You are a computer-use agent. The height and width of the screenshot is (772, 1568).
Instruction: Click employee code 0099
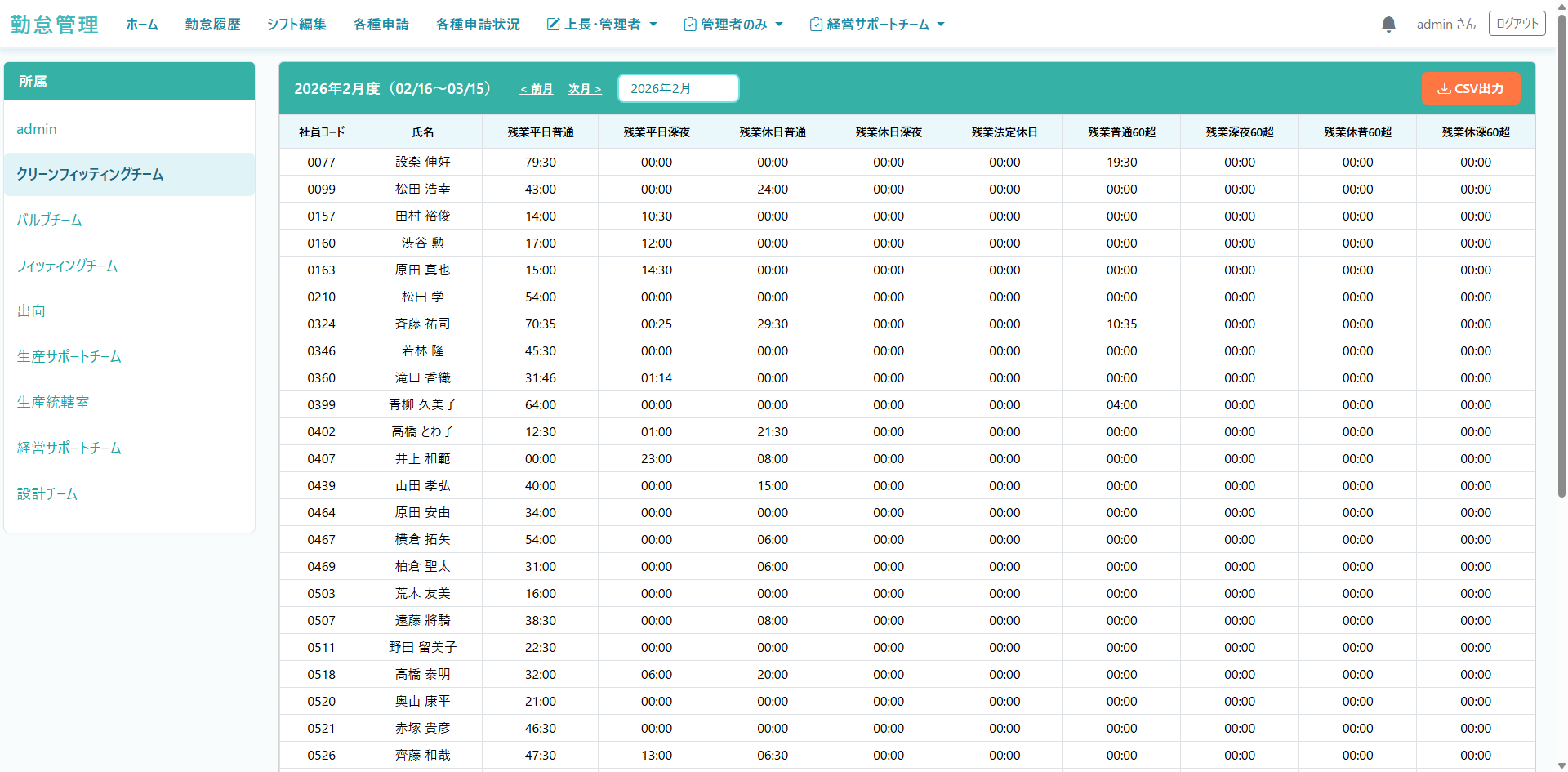322,190
